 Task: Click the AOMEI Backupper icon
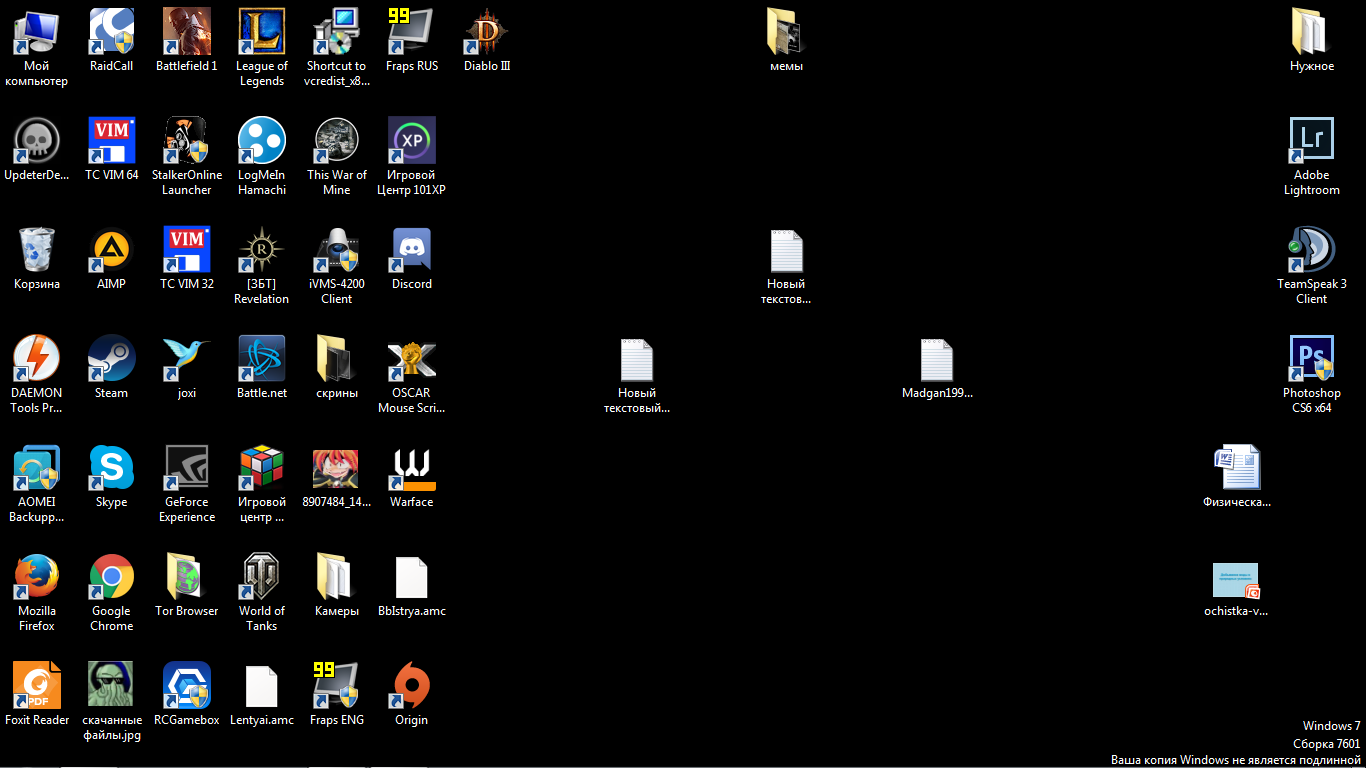pyautogui.click(x=37, y=468)
